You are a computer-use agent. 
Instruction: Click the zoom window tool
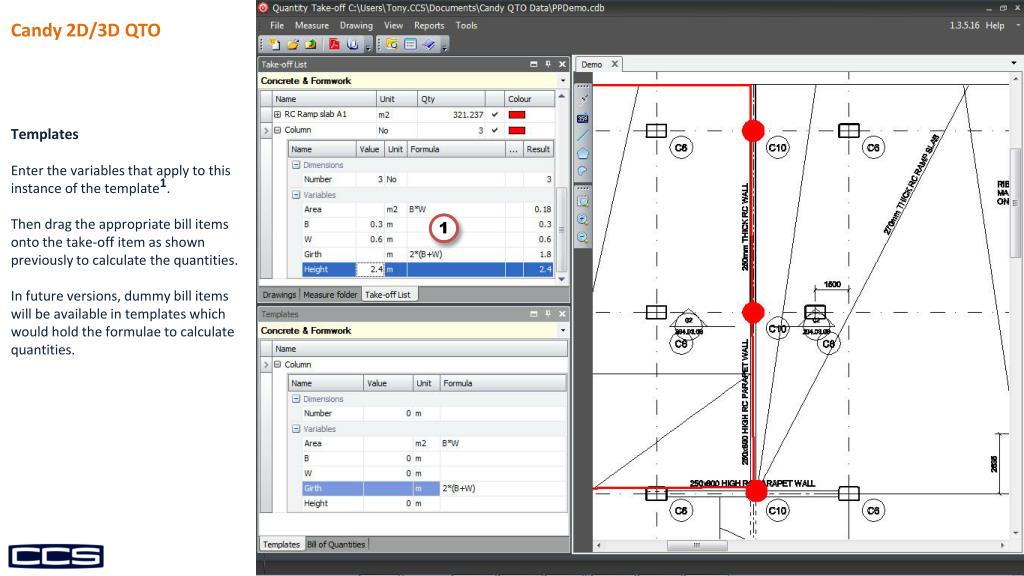(583, 202)
